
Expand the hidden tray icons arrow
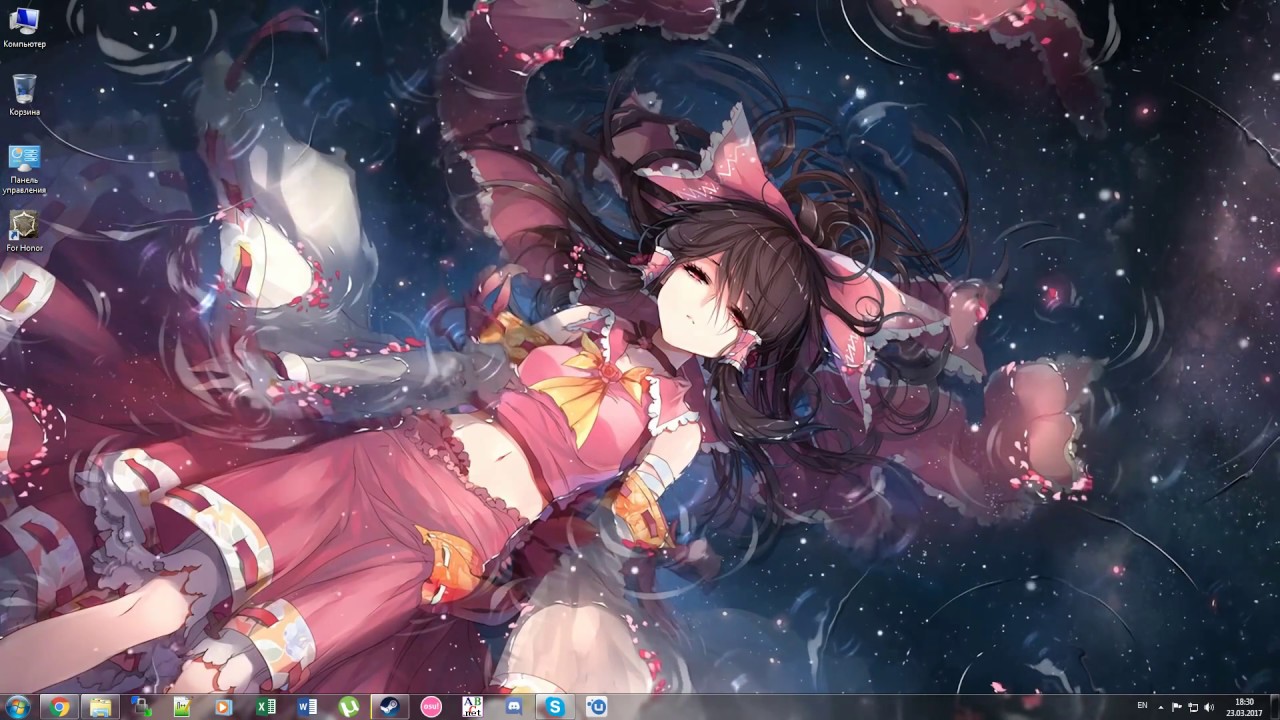pos(1161,707)
